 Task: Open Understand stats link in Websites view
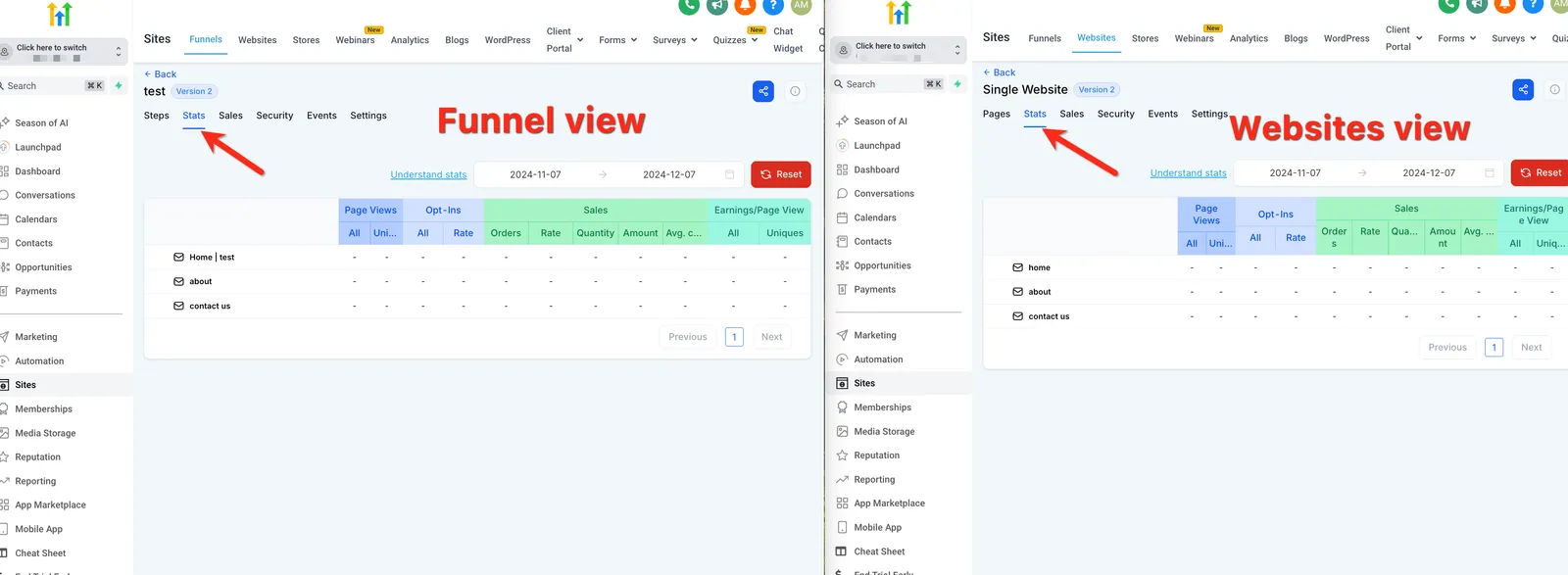(1188, 173)
